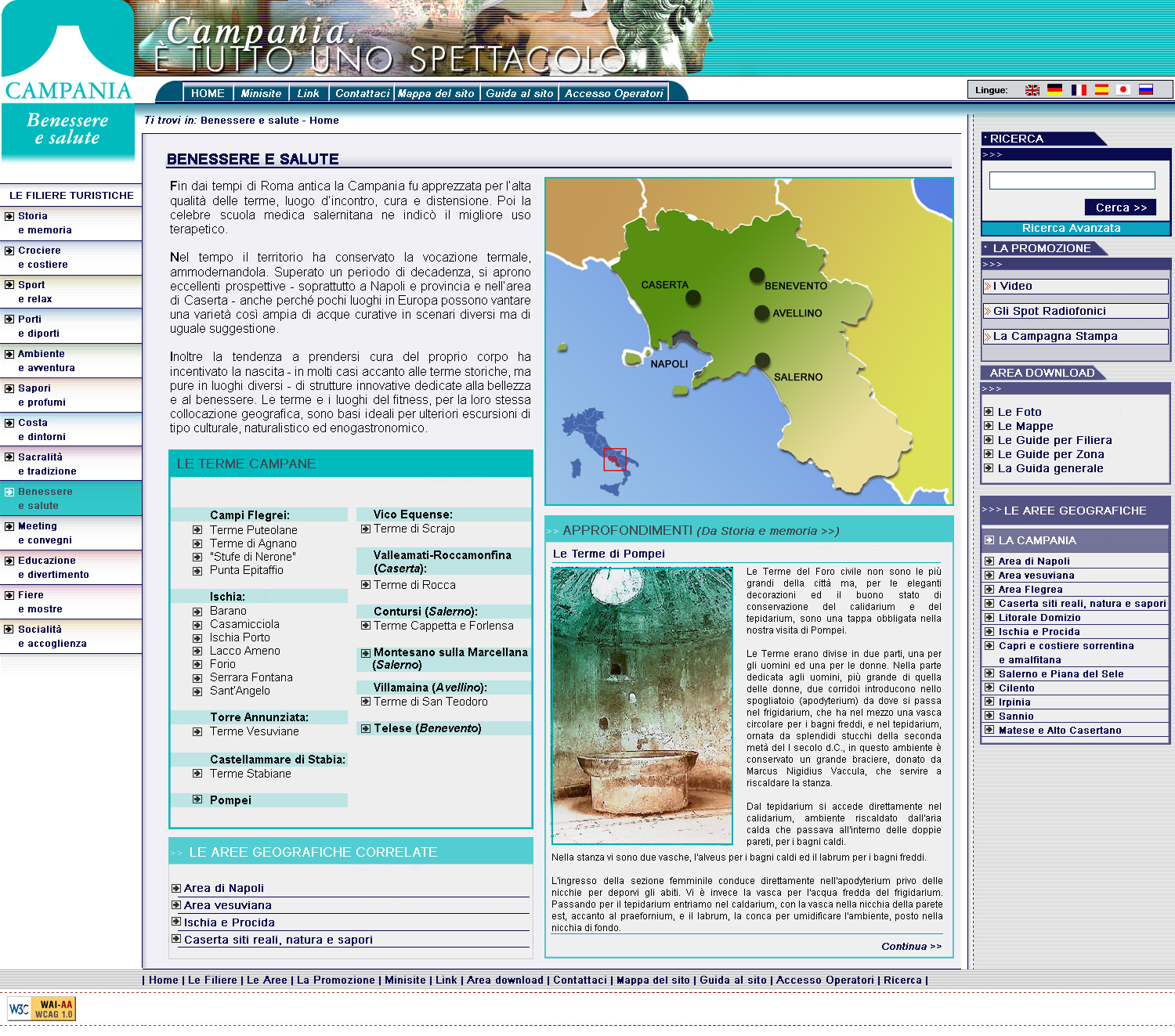
Task: Open Casamicciola link under Ischia
Action: pos(244,624)
